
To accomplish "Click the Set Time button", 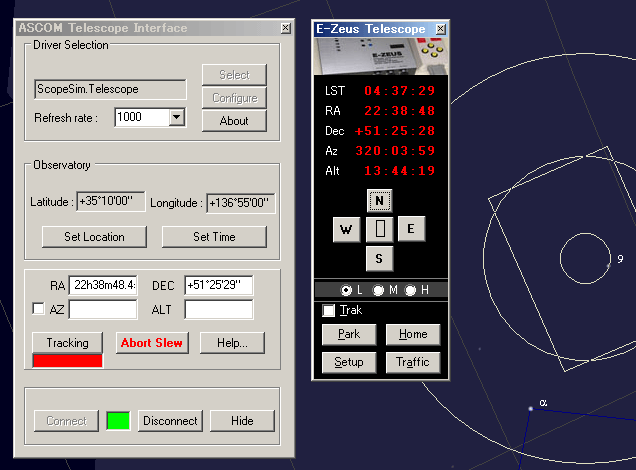I will [214, 237].
